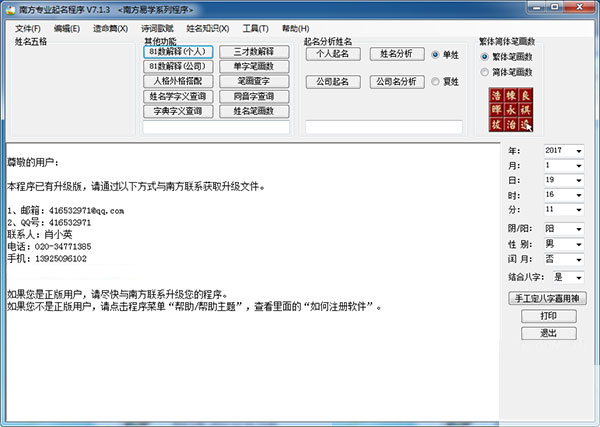
Task: Click the 81数解释(个人) button
Action: (178, 52)
